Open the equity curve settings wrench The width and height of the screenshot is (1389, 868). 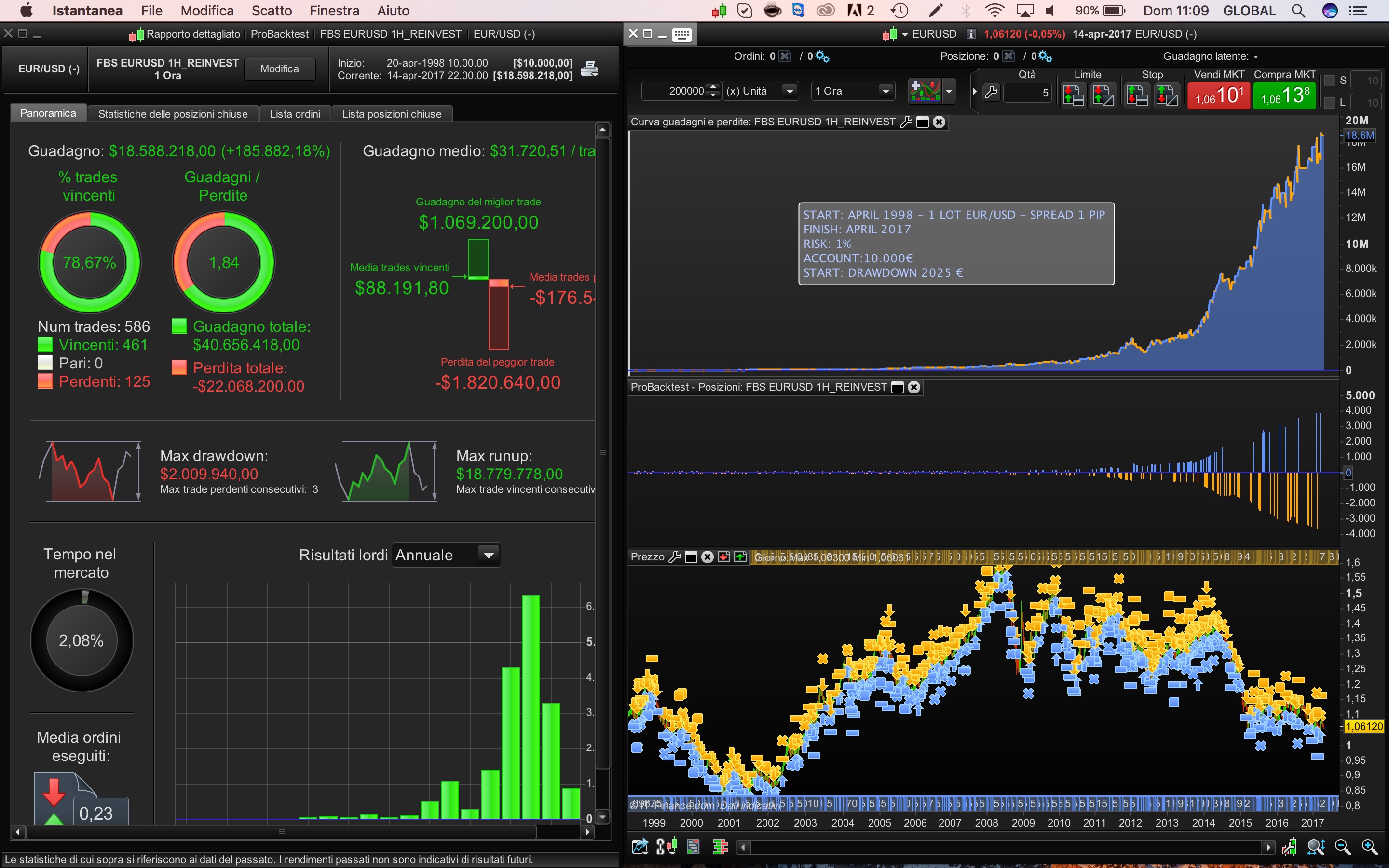(x=906, y=122)
